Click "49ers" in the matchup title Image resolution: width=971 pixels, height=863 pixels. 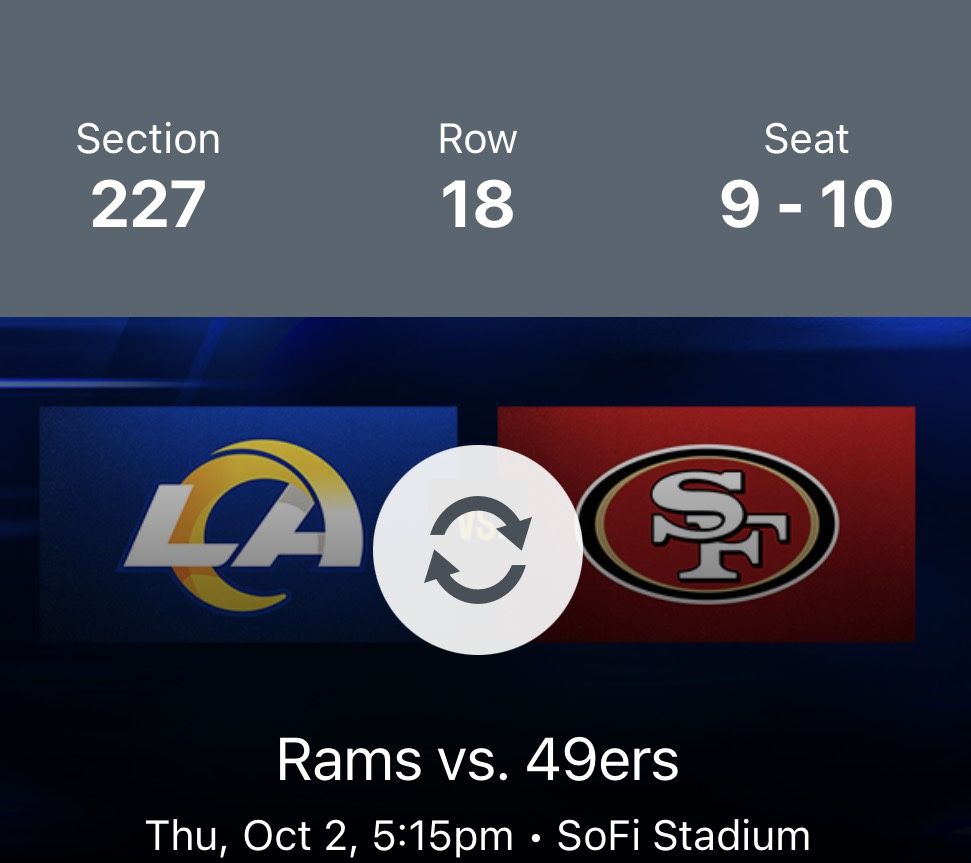coord(602,760)
